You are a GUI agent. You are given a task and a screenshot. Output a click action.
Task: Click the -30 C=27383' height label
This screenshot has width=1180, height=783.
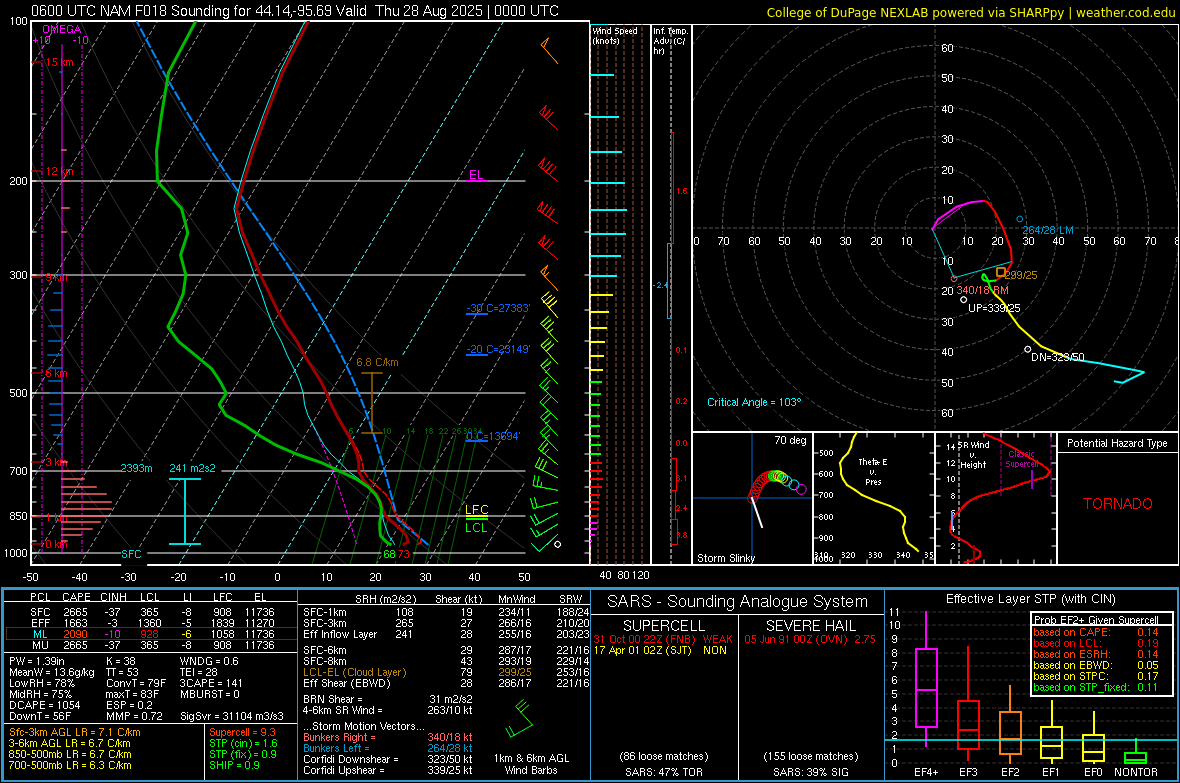(498, 308)
